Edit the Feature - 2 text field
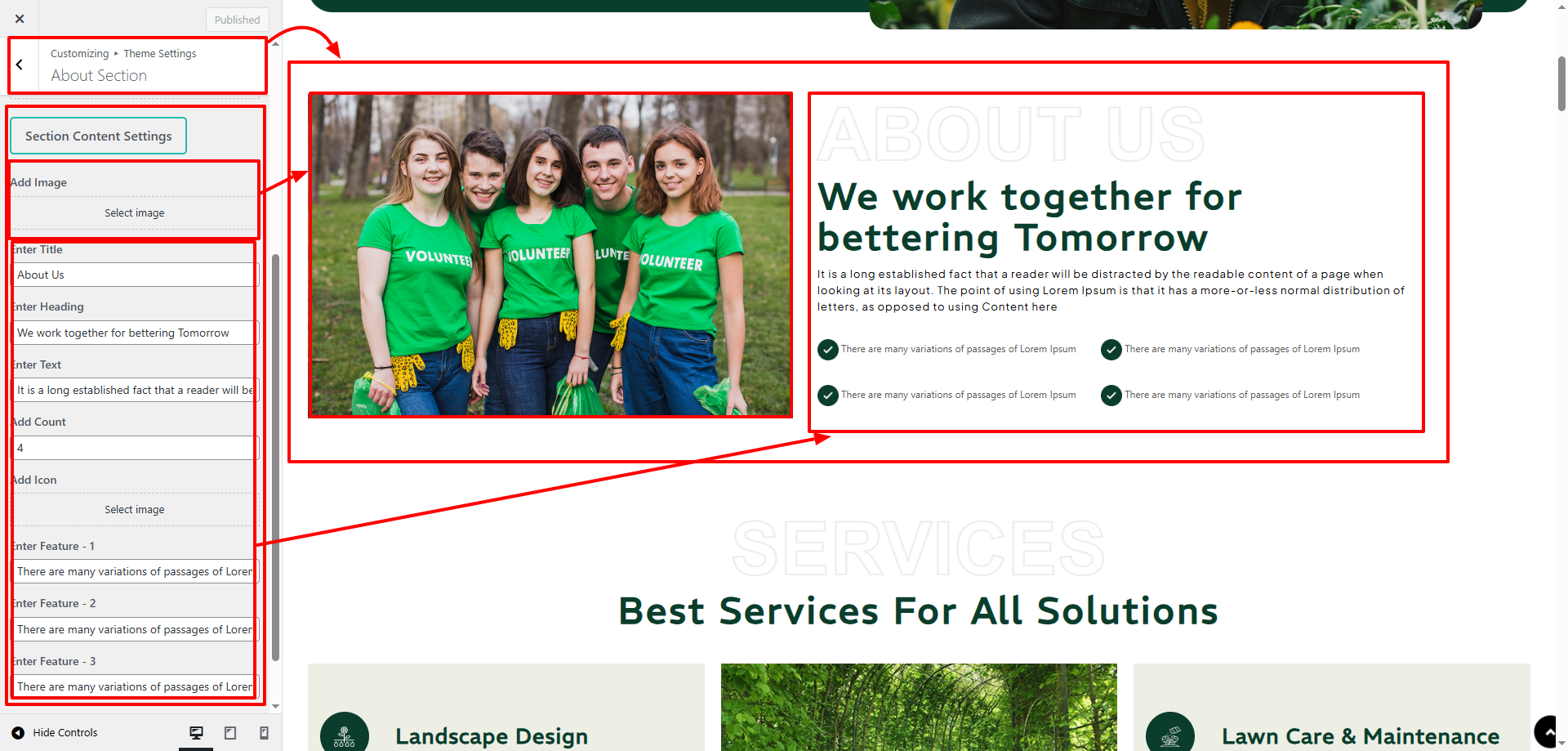The height and width of the screenshot is (751, 1568). tap(135, 629)
